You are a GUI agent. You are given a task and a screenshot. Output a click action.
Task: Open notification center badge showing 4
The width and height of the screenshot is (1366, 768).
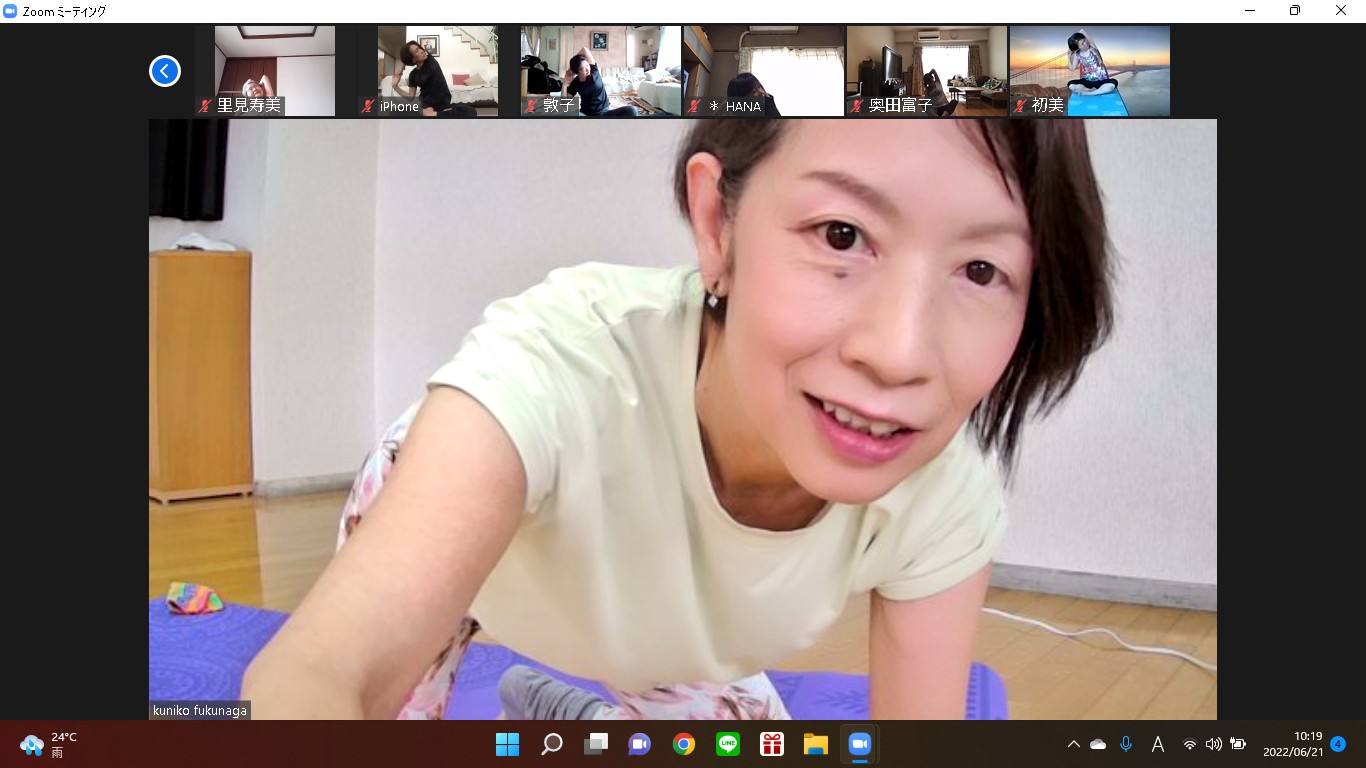(x=1338, y=744)
